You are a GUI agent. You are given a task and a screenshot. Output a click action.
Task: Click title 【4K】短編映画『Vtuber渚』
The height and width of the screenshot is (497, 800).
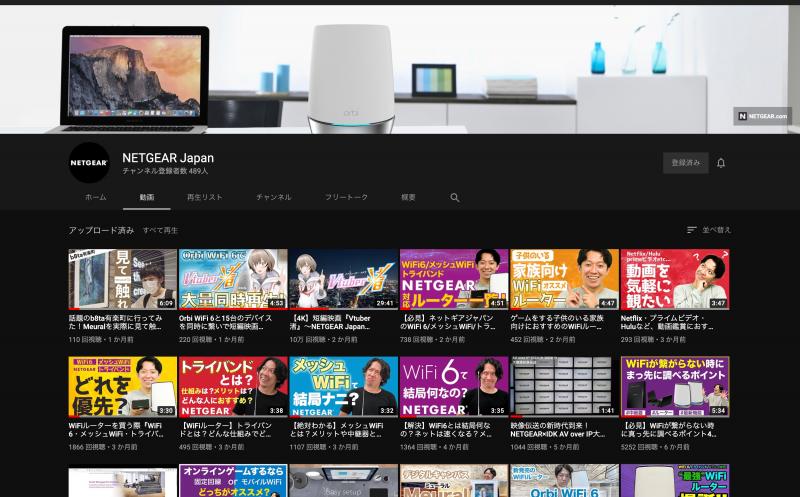pos(330,322)
